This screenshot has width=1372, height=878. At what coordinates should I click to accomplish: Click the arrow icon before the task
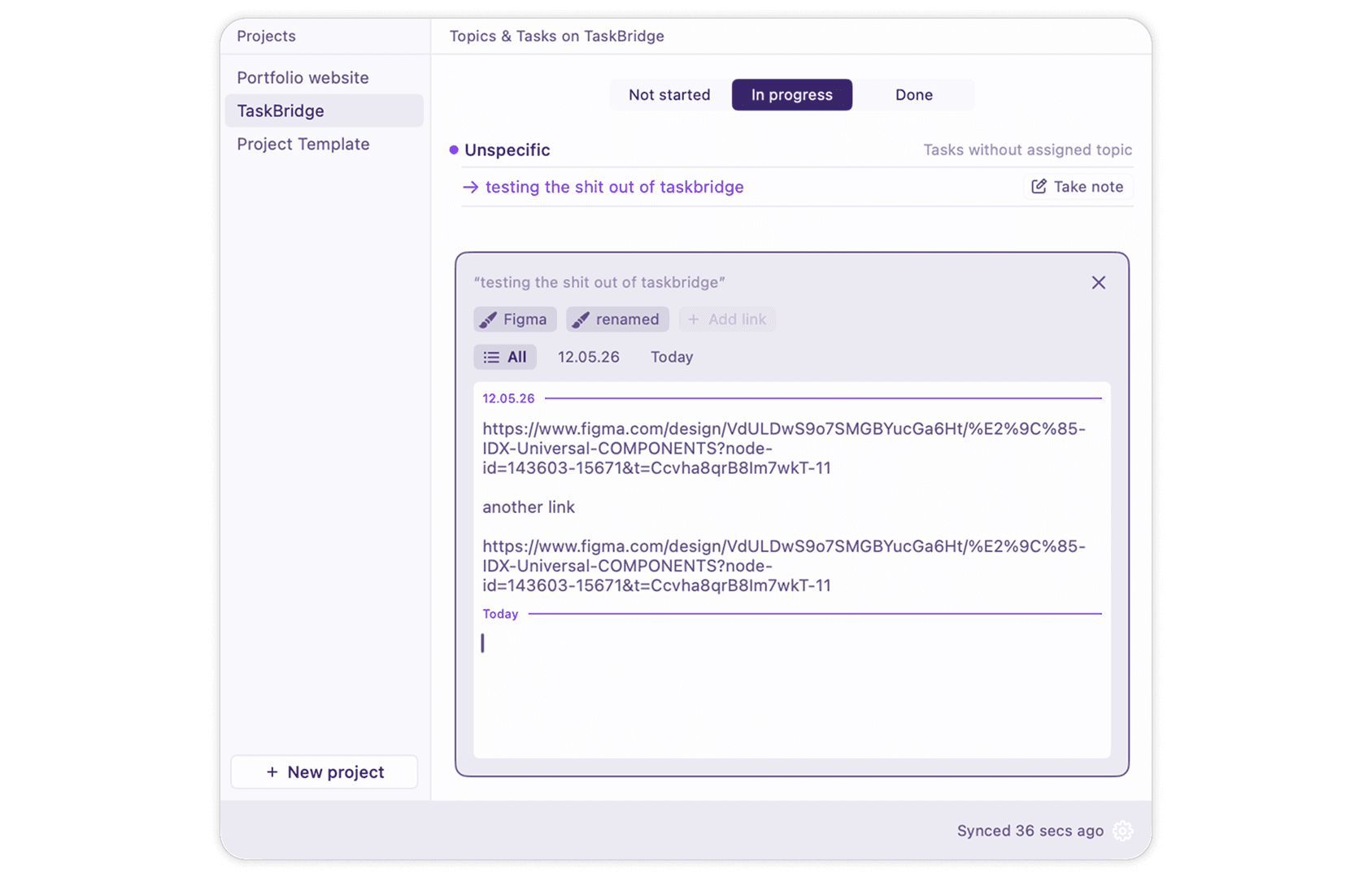pos(470,188)
